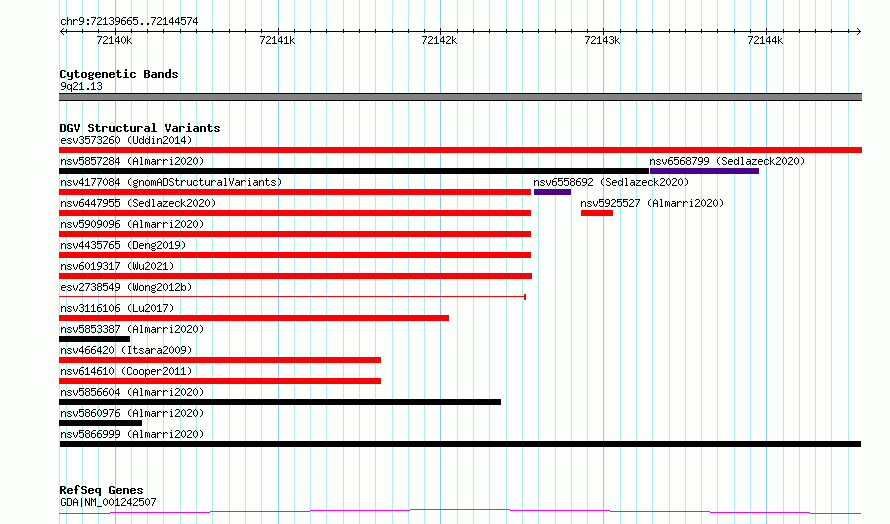Select the short purple bar of nsv6558692
Viewport: 890px width, 524px height.
pyautogui.click(x=552, y=192)
